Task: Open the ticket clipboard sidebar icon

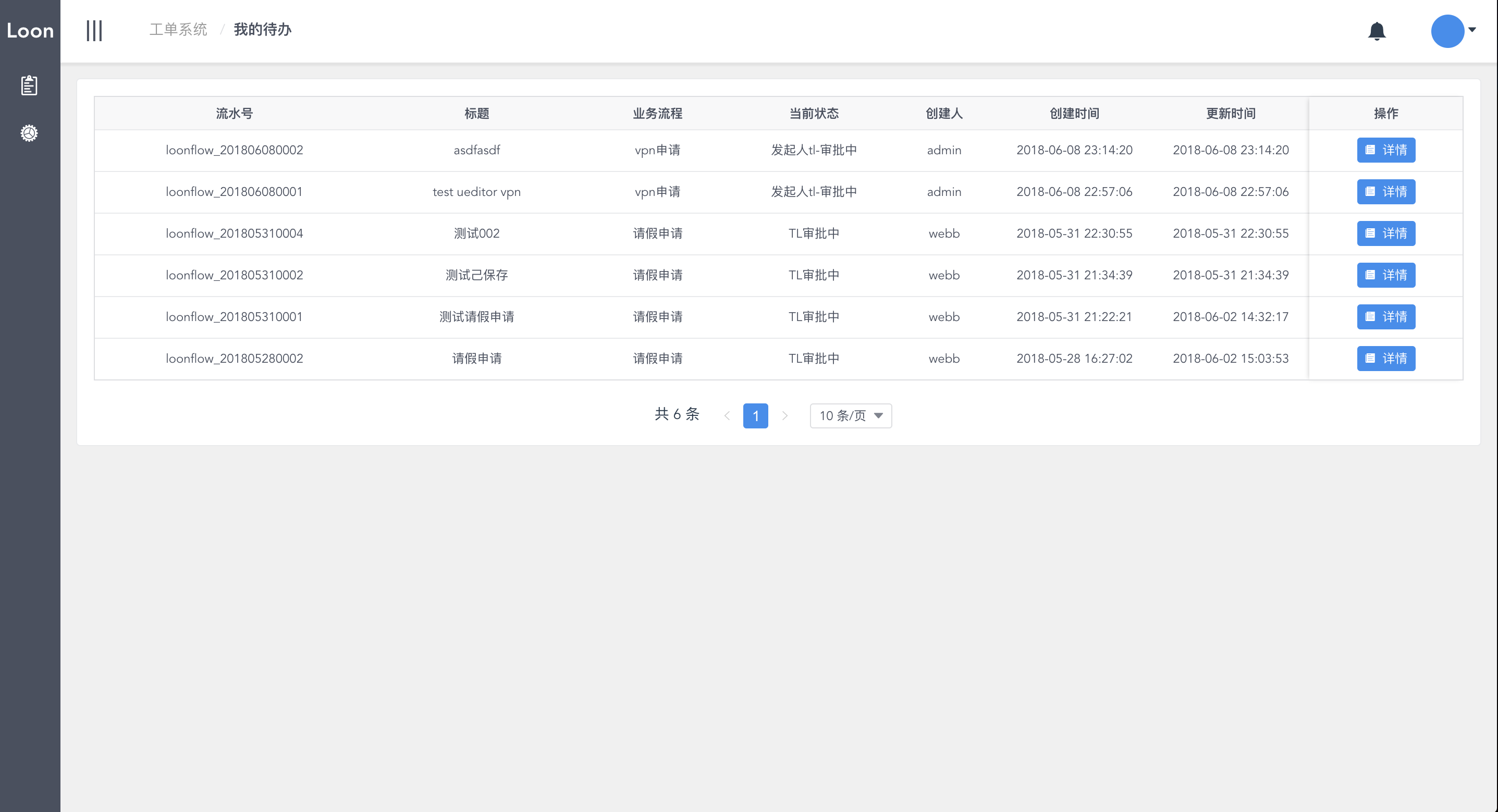Action: [x=29, y=85]
